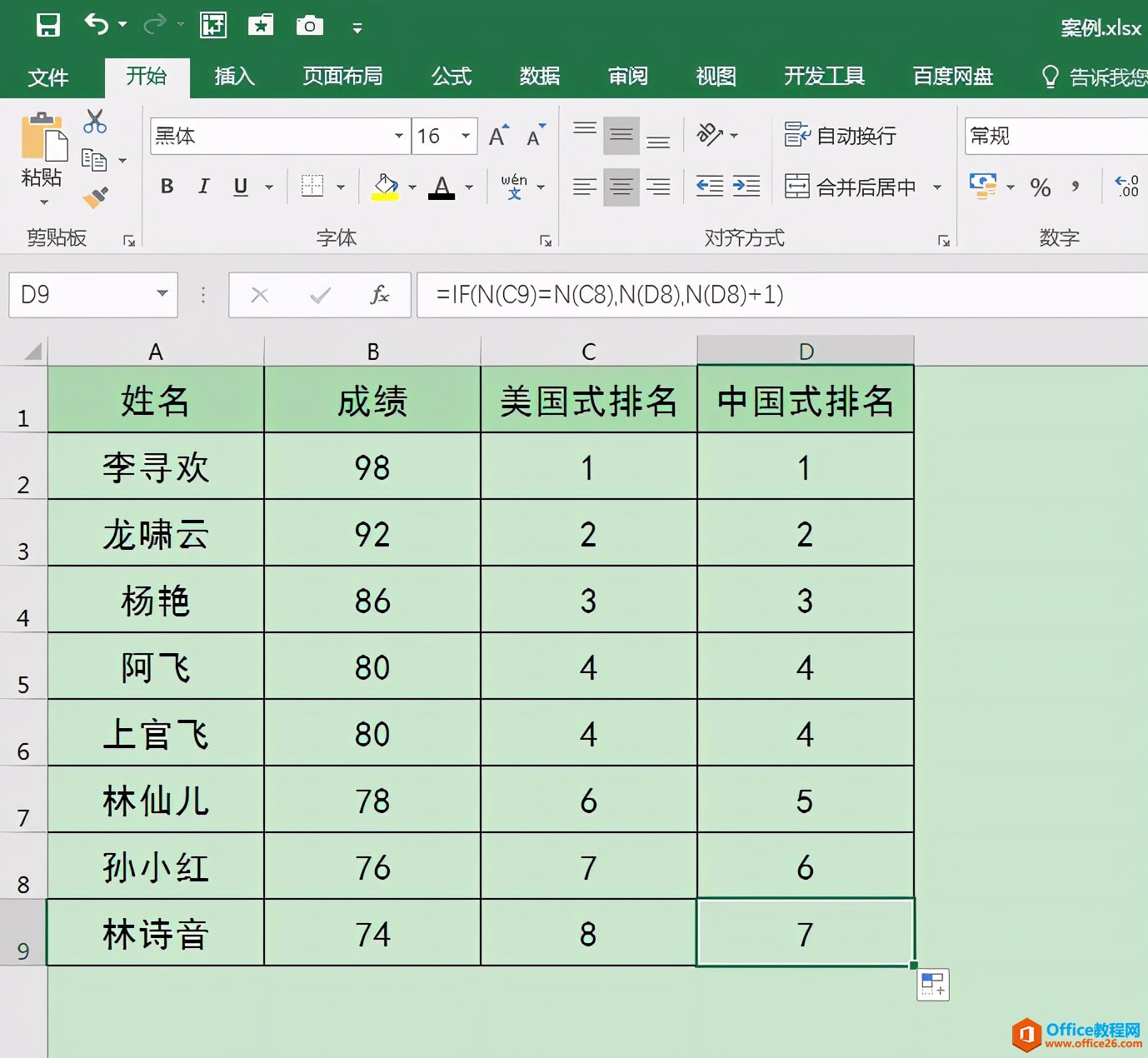The height and width of the screenshot is (1058, 1148).
Task: Set middle vertical alignment
Action: pyautogui.click(x=621, y=135)
